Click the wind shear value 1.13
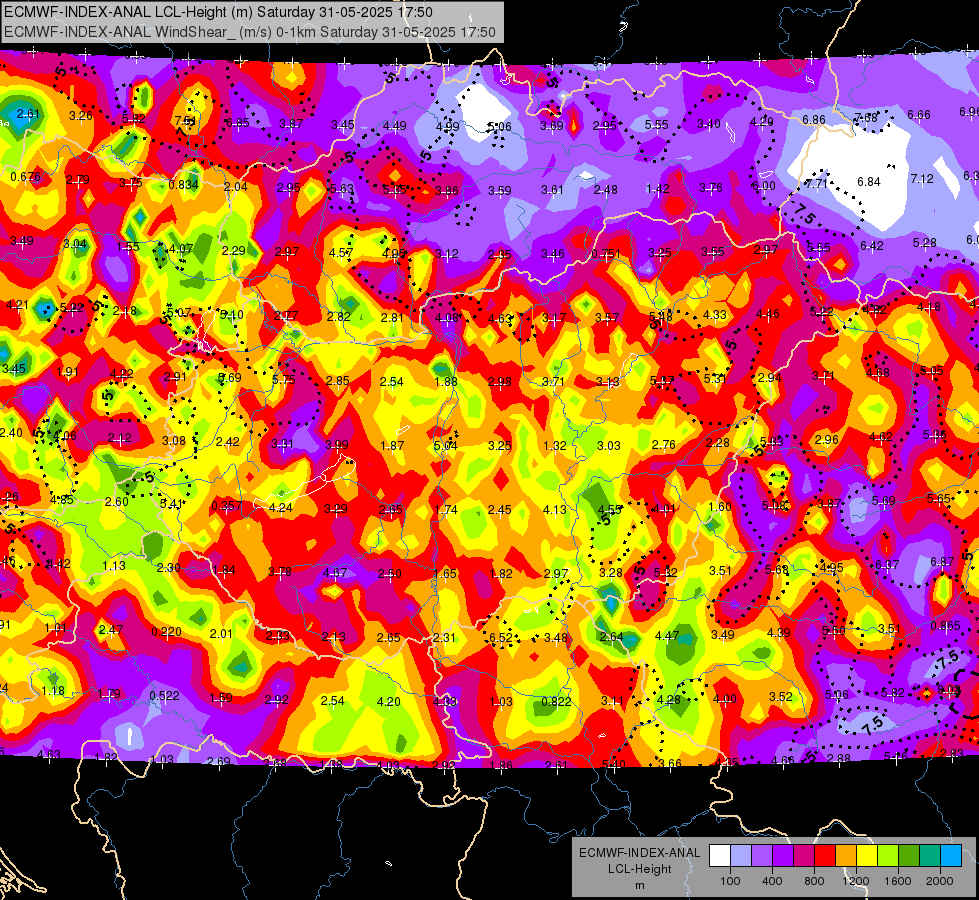Screen dimensions: 979x900 click(x=114, y=566)
